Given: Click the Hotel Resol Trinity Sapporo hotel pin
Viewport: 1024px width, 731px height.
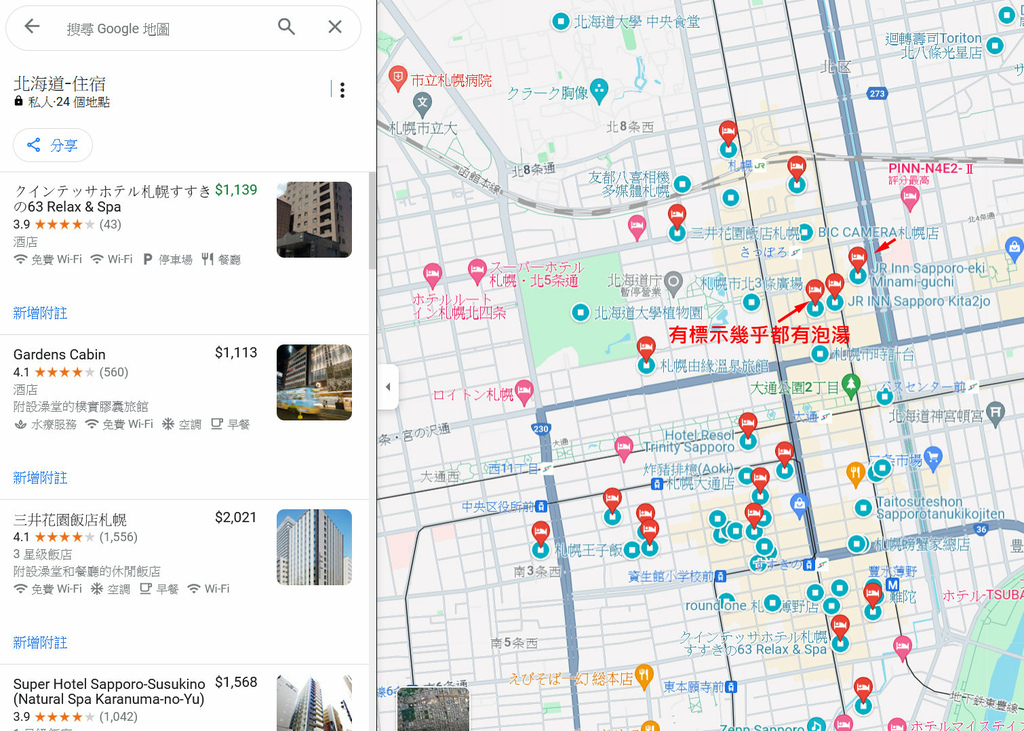Looking at the screenshot, I should (748, 425).
